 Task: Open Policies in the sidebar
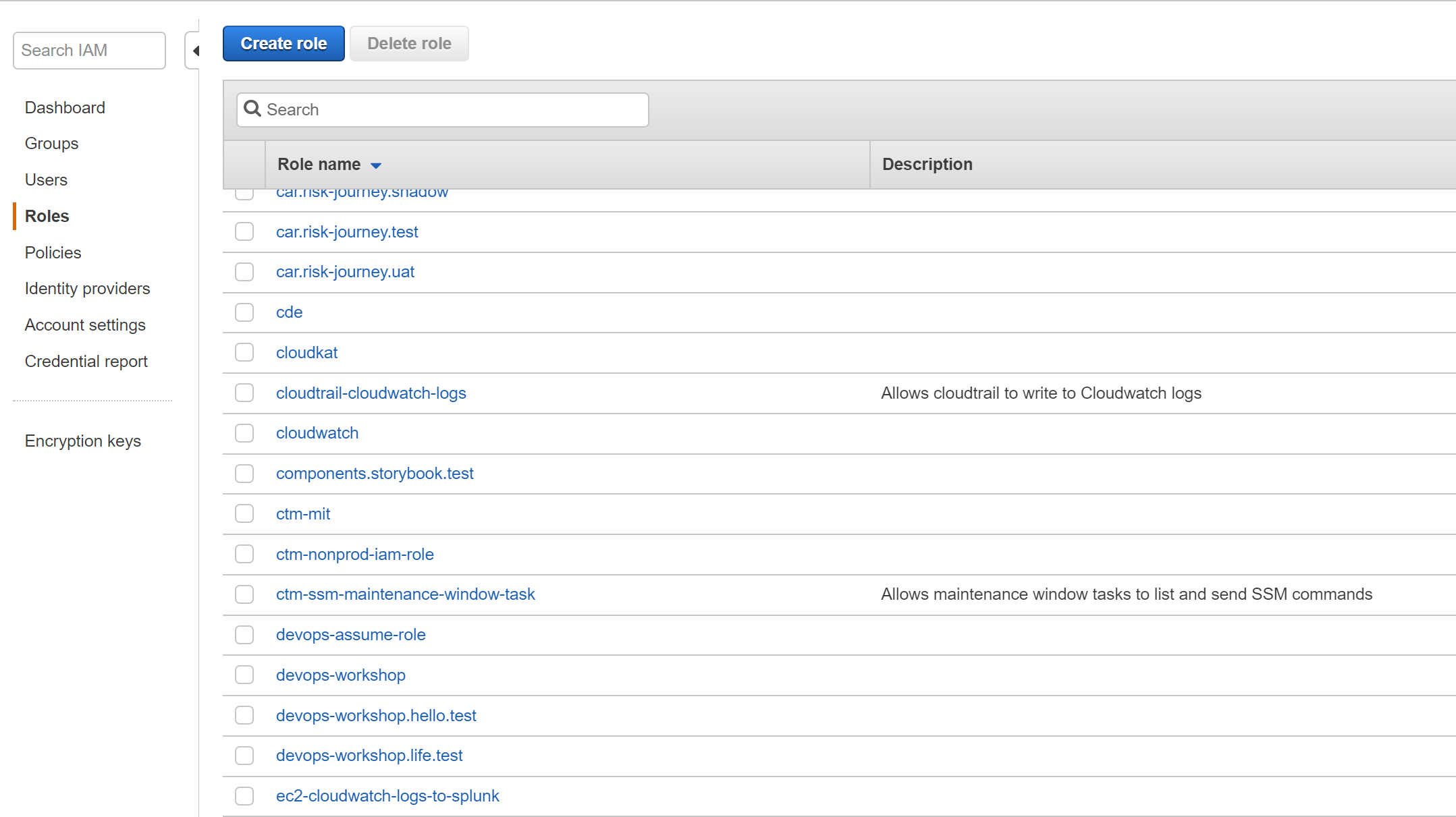click(53, 252)
